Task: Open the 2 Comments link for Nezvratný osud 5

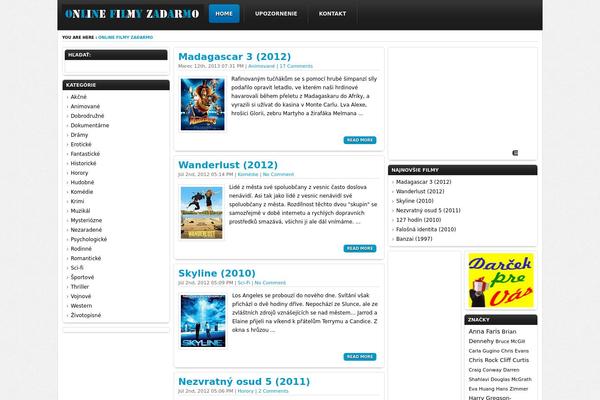Action: pyautogui.click(x=273, y=391)
